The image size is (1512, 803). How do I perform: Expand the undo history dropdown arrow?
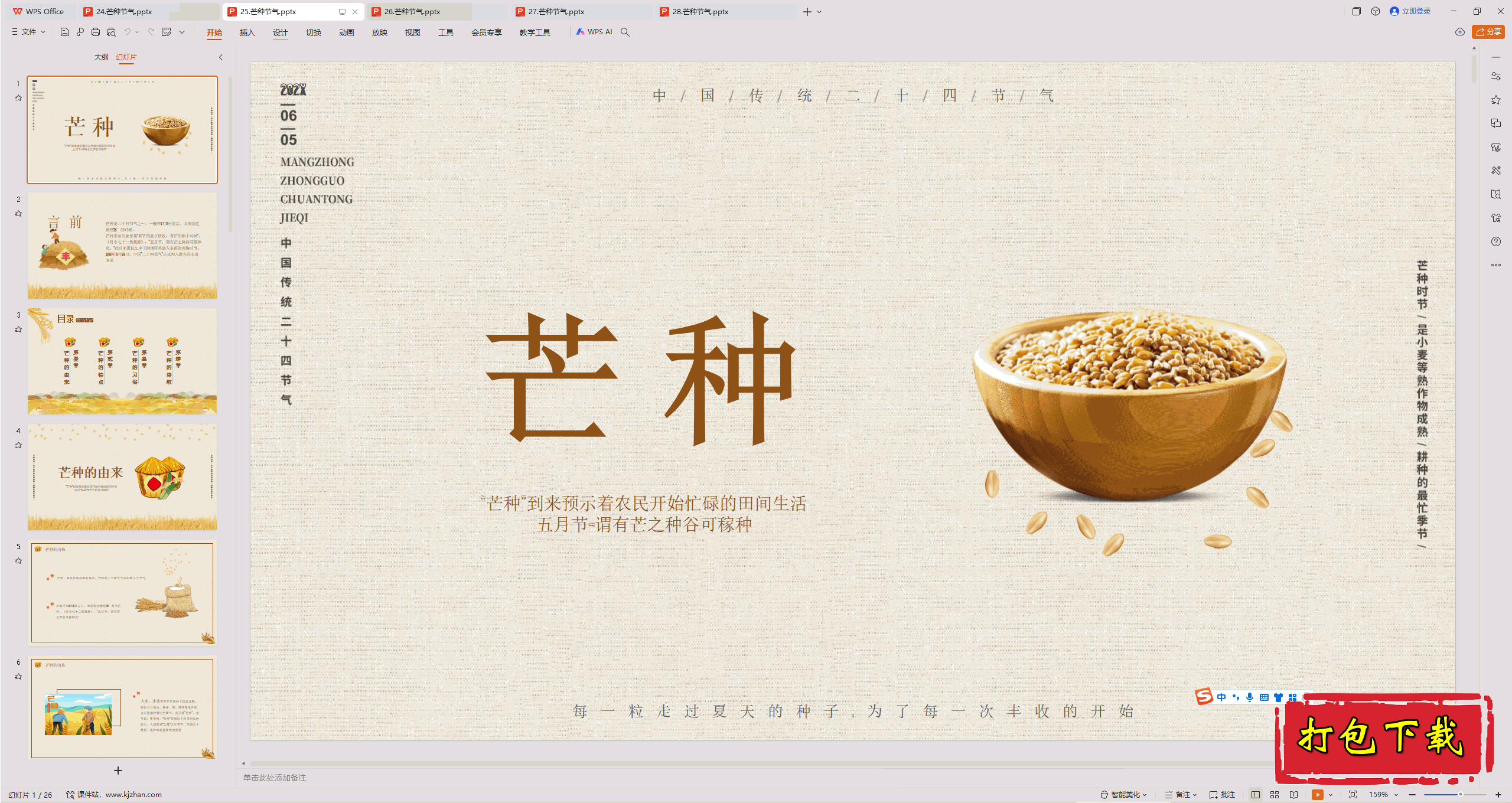click(137, 32)
